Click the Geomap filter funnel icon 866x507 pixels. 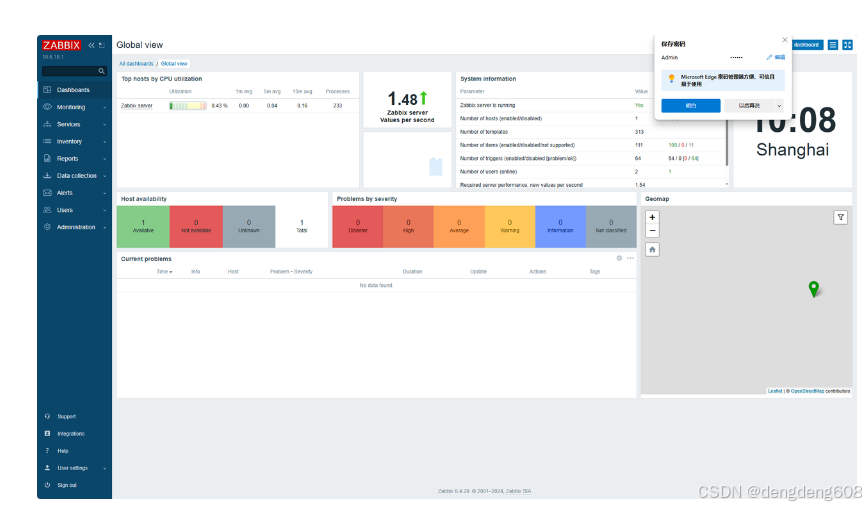click(841, 217)
